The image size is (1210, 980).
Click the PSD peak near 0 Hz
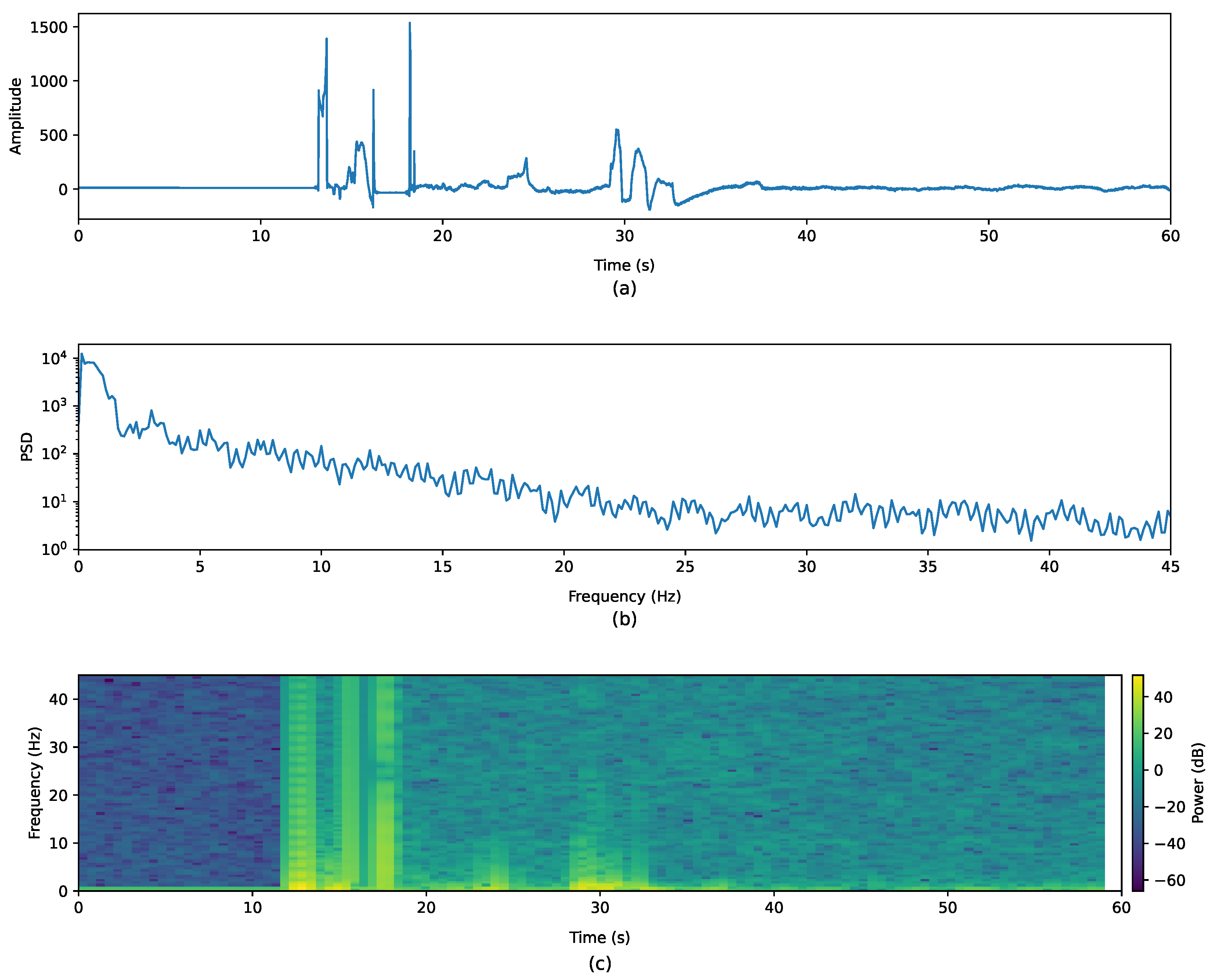click(82, 356)
